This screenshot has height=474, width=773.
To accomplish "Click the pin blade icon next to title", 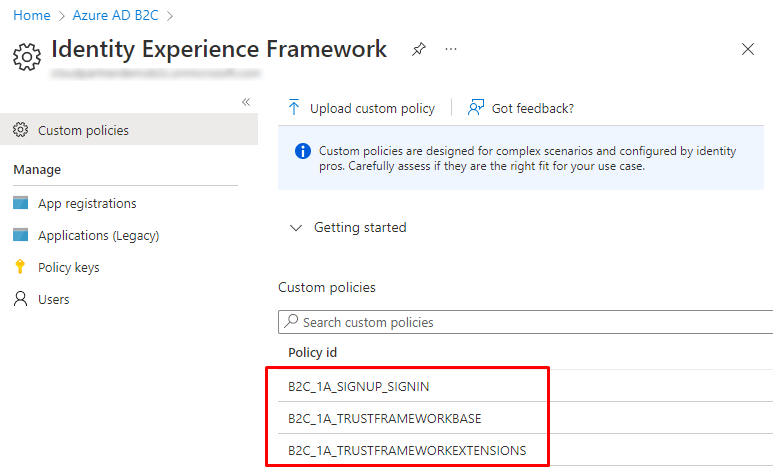I will pyautogui.click(x=419, y=50).
